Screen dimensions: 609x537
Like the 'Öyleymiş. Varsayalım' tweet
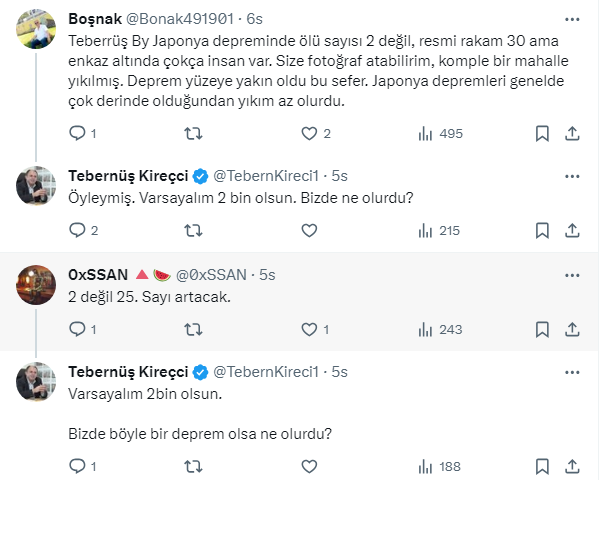pyautogui.click(x=310, y=230)
